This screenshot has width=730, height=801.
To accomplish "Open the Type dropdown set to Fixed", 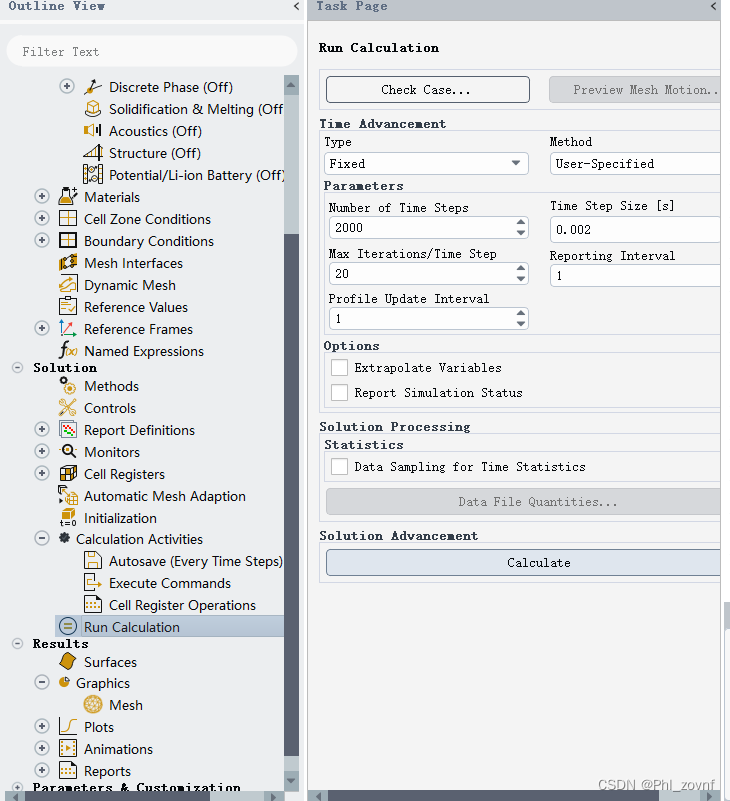I will (x=427, y=164).
